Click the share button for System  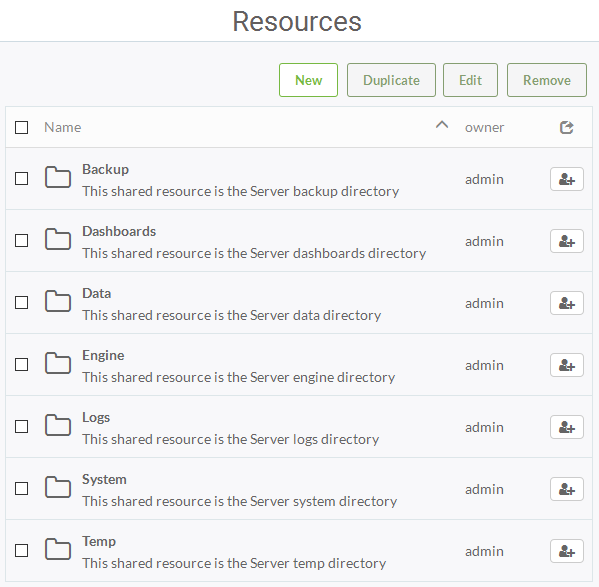click(567, 489)
